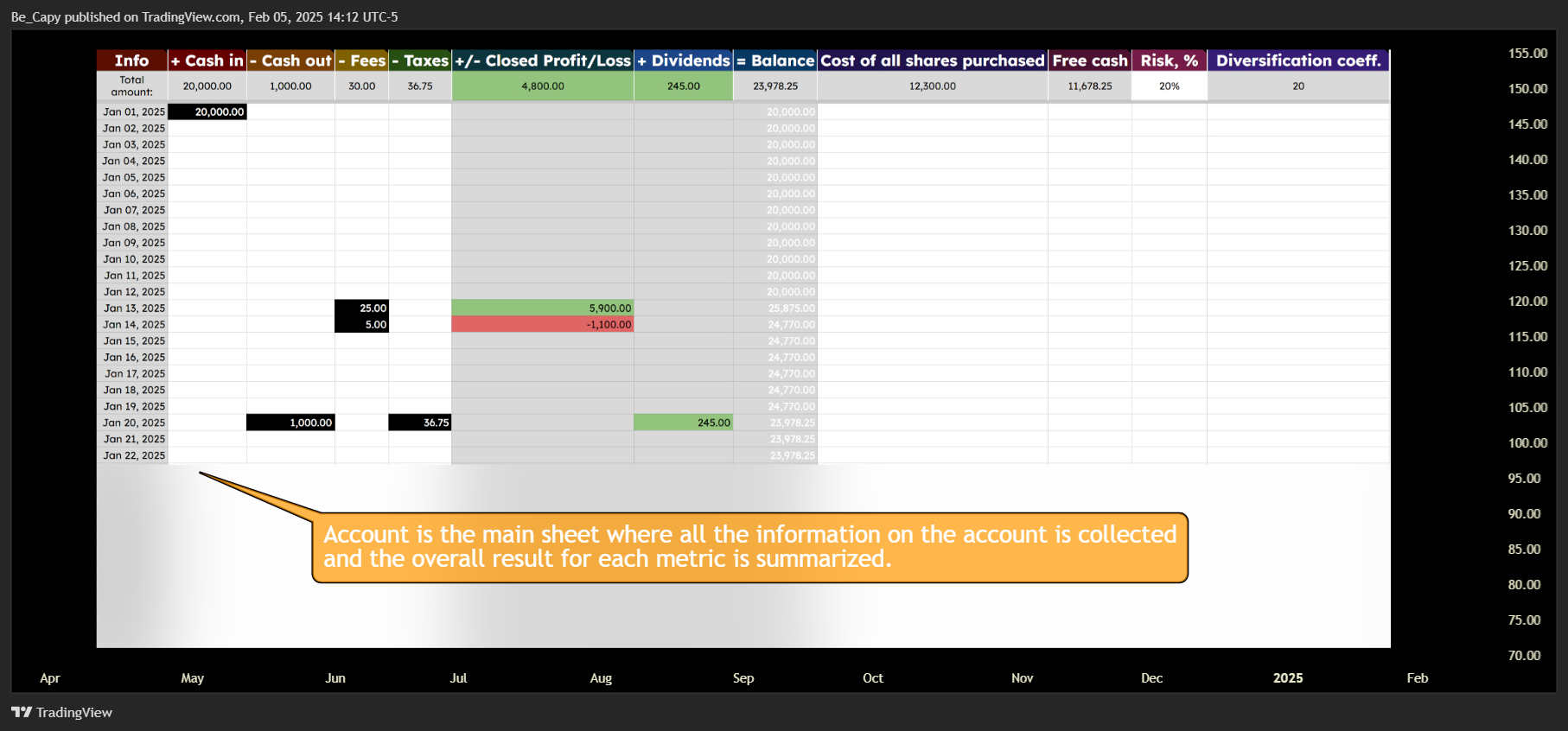The height and width of the screenshot is (731, 1568).
Task: Click cost of shares value 12,300.00
Action: pos(933,86)
